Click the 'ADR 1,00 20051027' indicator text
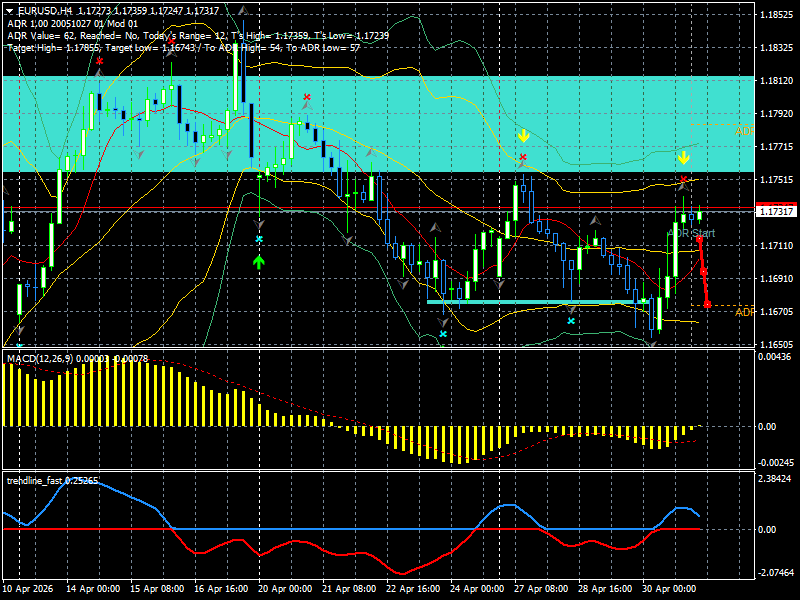Screen dimensions: 800x600 pos(72,23)
